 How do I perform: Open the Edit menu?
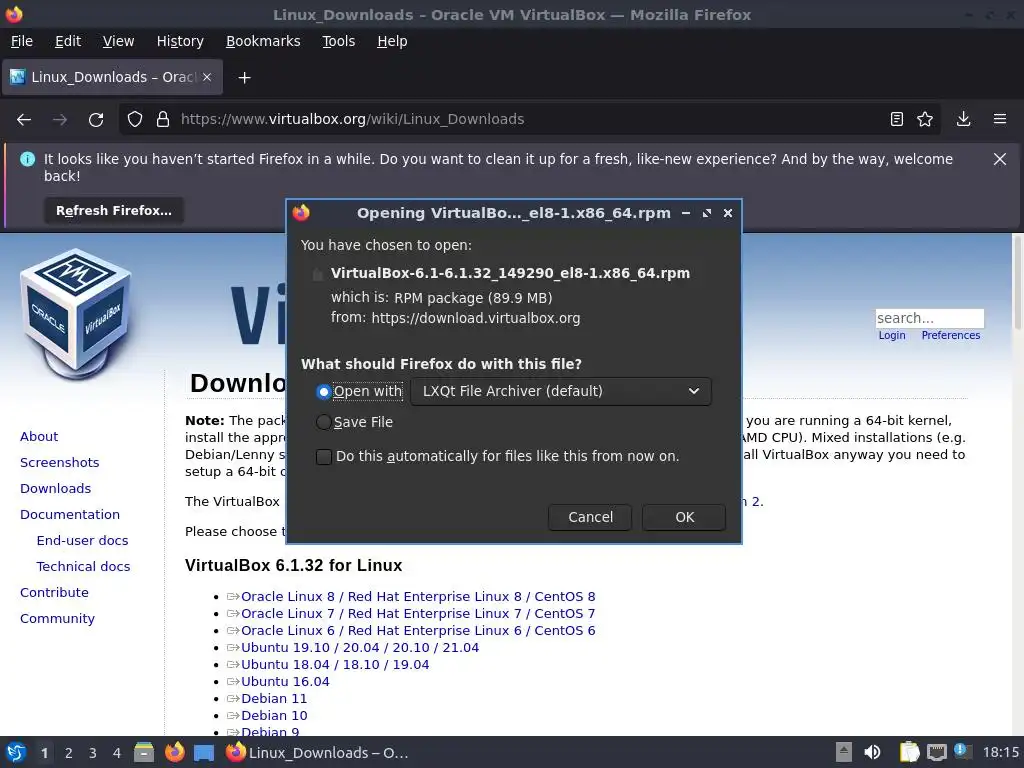point(68,41)
